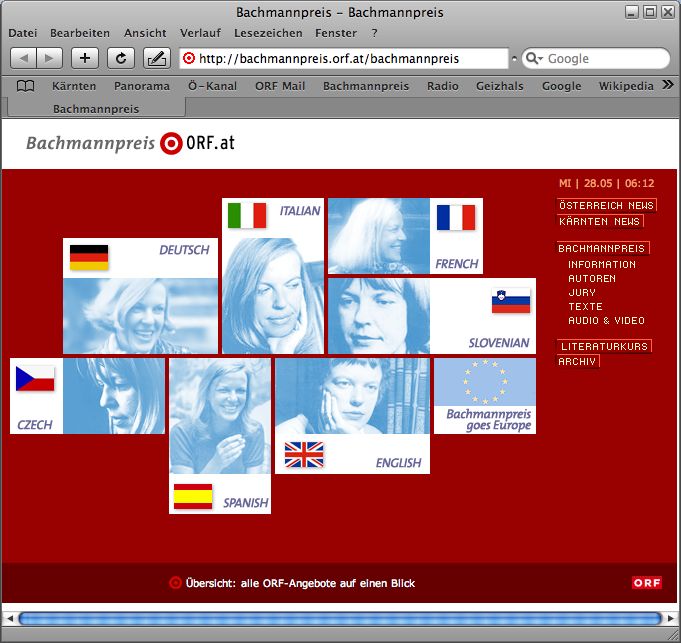Click the Czech flag icon
681x643 pixels.
35,379
